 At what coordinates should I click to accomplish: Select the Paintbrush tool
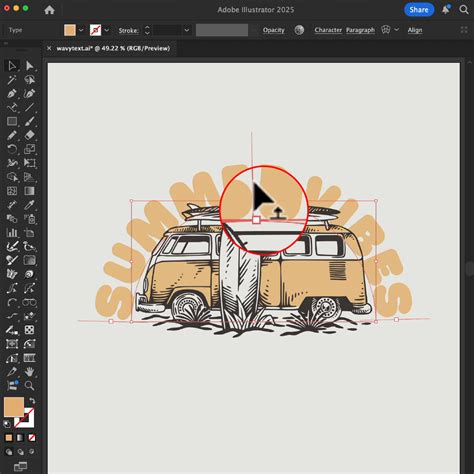coord(29,121)
